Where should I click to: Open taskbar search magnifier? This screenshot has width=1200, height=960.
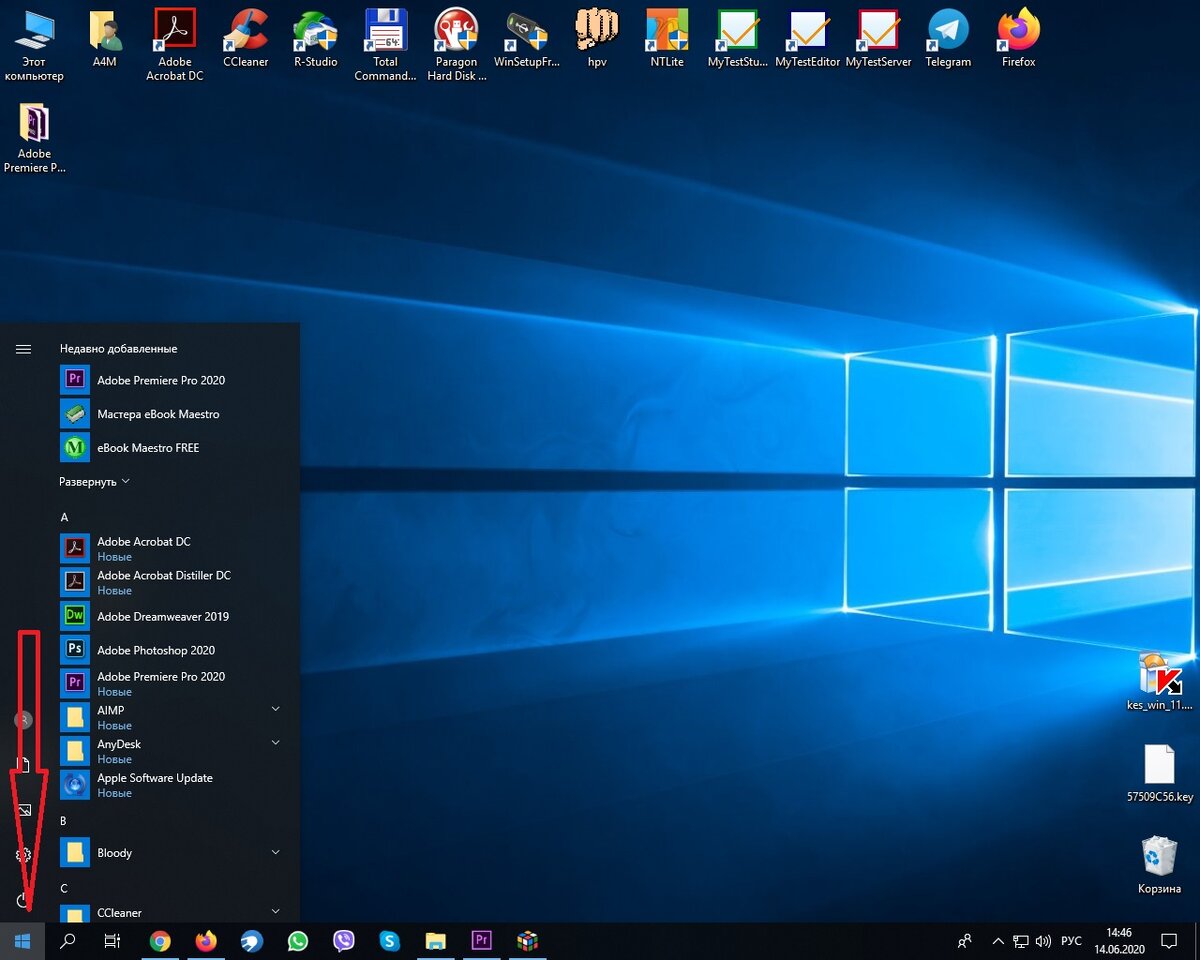(x=68, y=941)
